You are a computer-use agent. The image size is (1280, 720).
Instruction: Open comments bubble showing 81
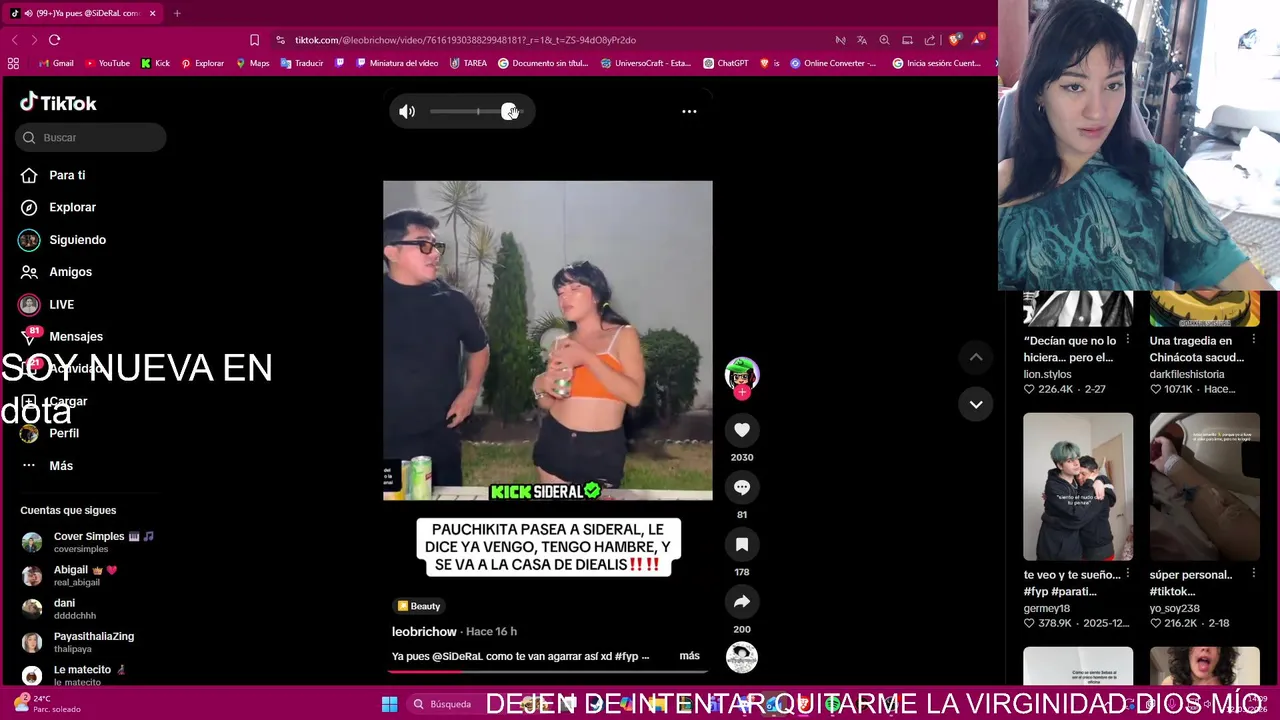click(x=742, y=487)
